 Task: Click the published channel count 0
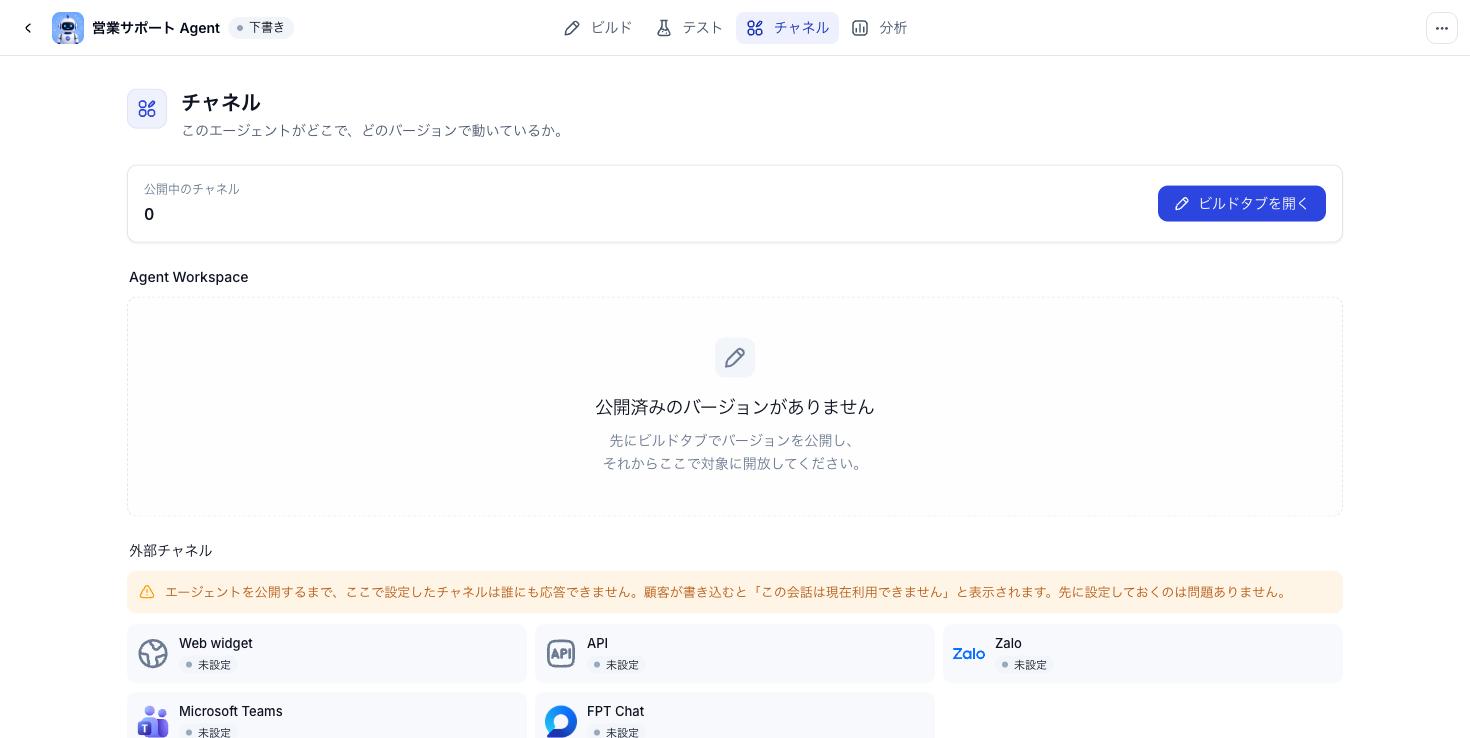point(149,214)
